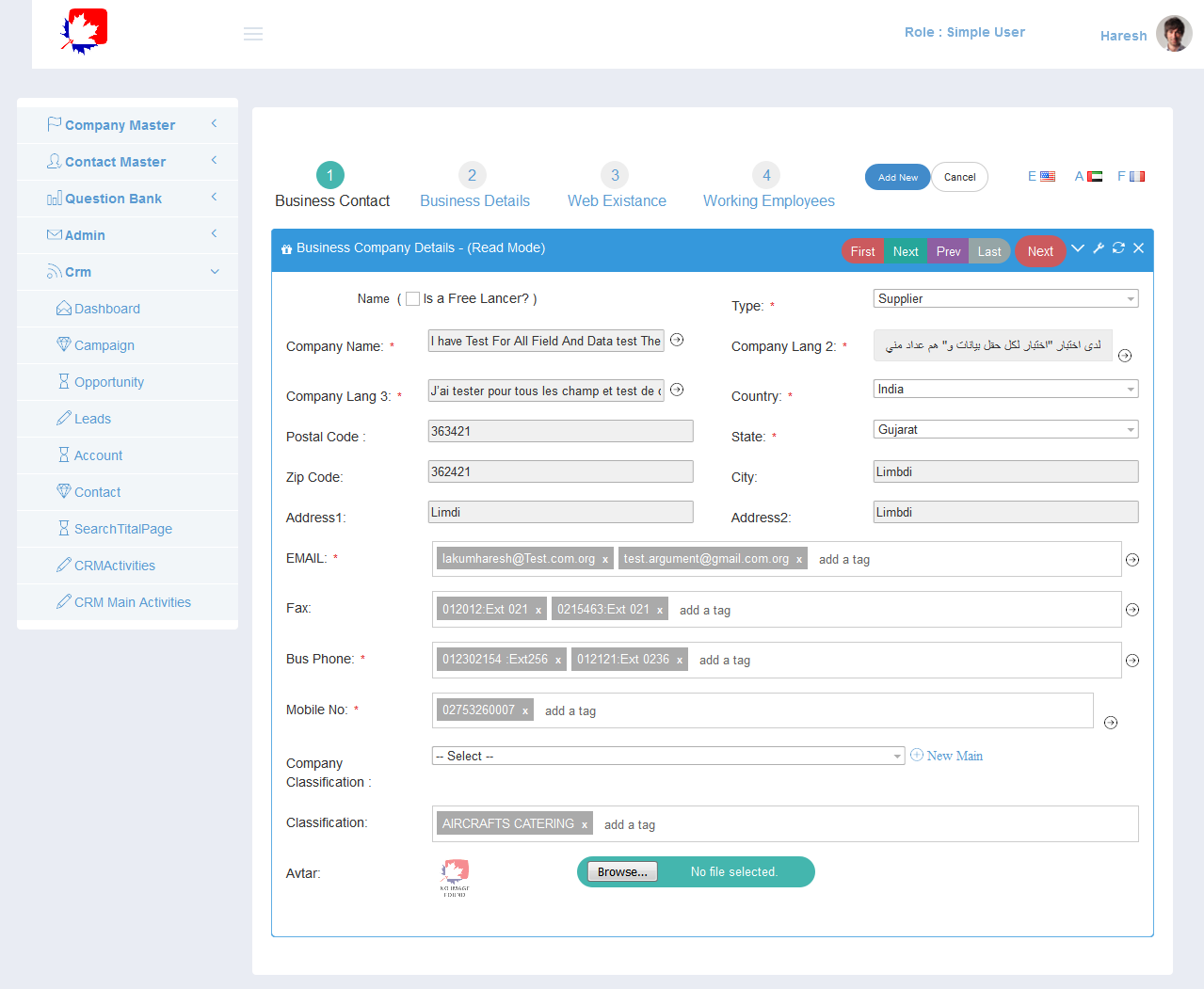The height and width of the screenshot is (989, 1204).
Task: Switch to the Business Details step
Action: tap(474, 184)
